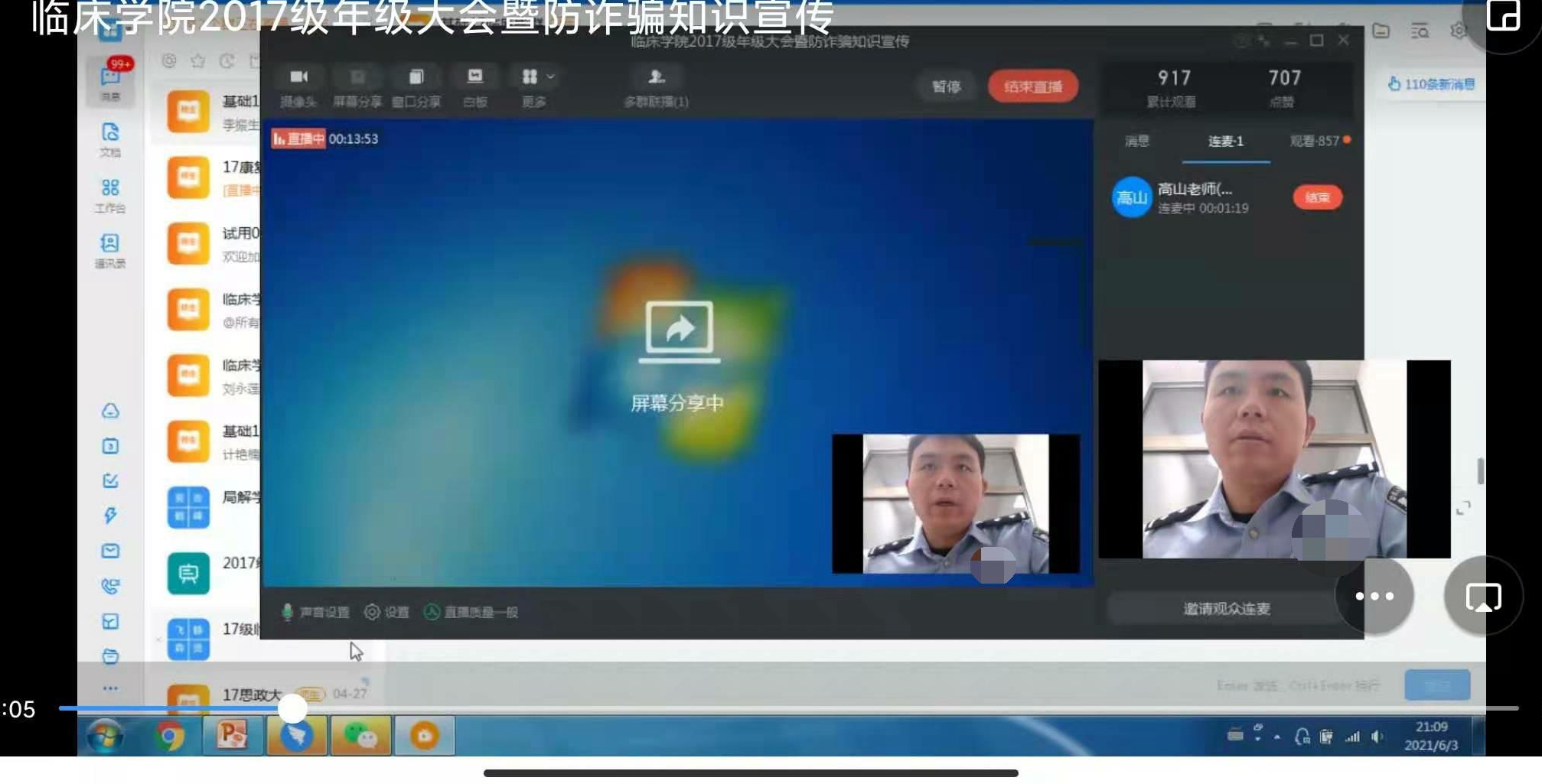Click the enlarged speaker video thumbnail
The height and width of the screenshot is (784, 1542).
click(1274, 459)
